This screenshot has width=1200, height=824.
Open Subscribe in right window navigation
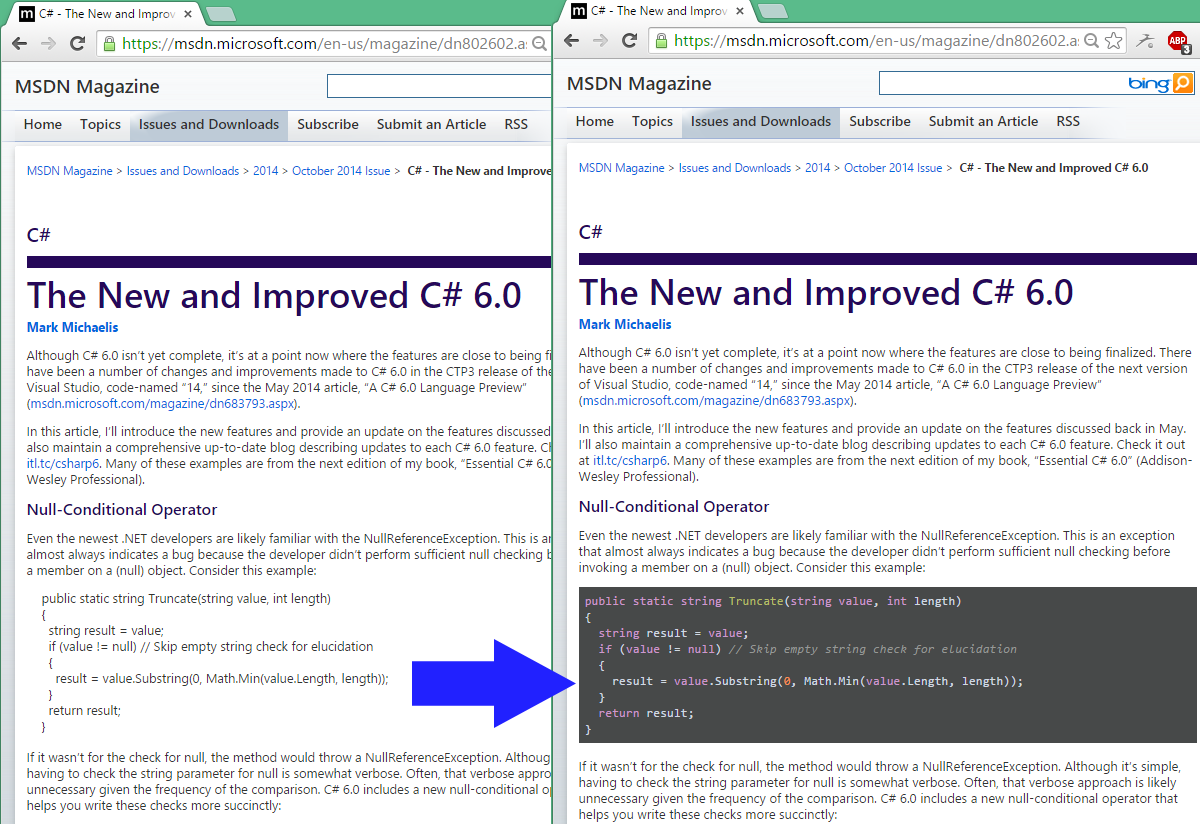880,121
